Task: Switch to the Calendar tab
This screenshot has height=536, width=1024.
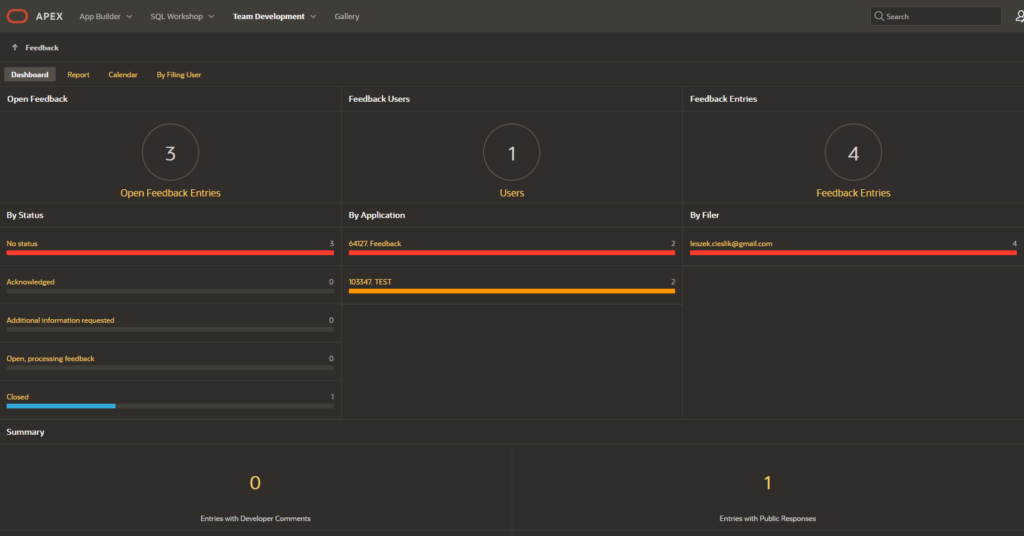Action: click(123, 74)
